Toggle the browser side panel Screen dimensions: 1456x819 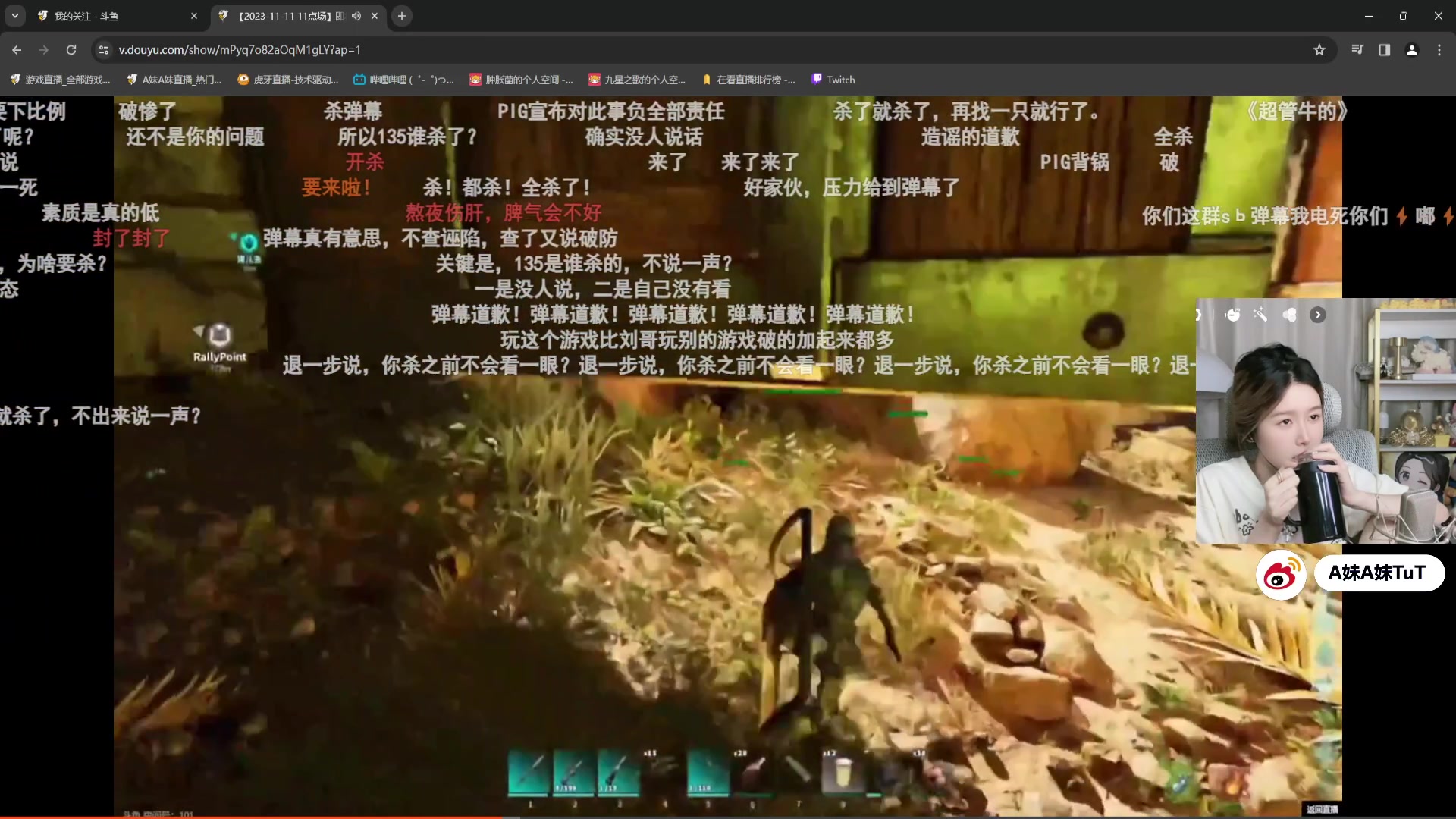(x=1385, y=50)
